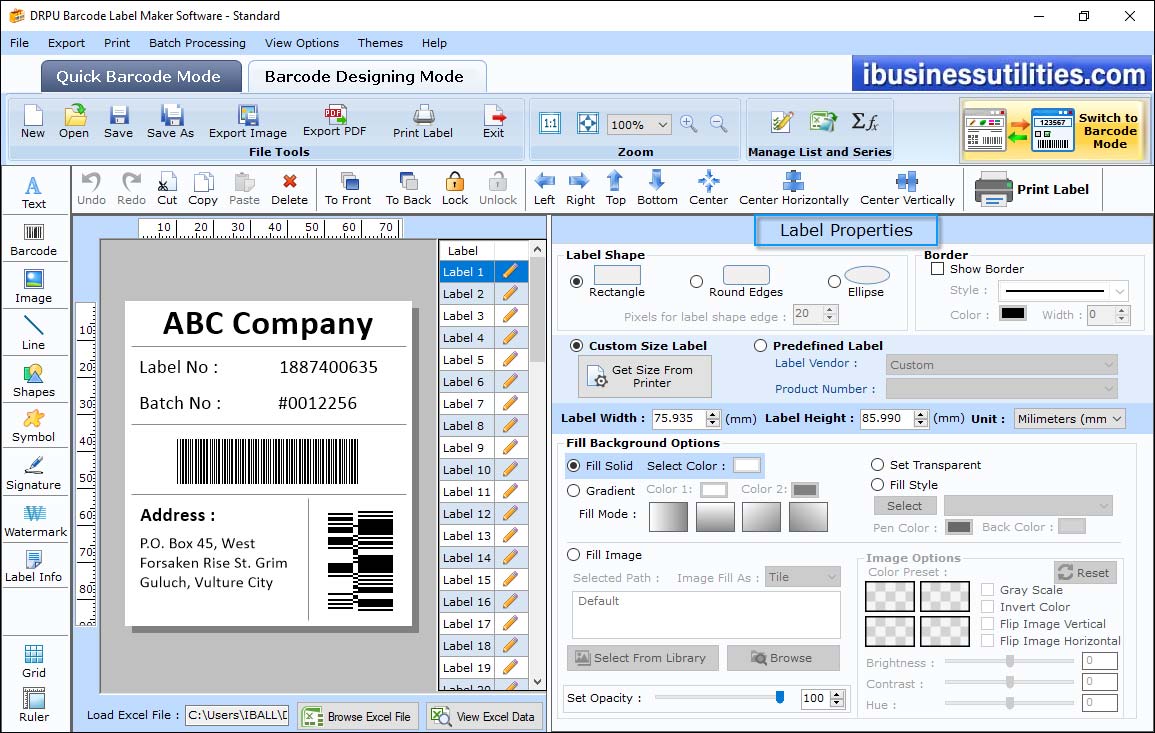Screen dimensions: 1155x733
Task: Click Switch to Barcode Mode button
Action: pyautogui.click(x=1055, y=130)
